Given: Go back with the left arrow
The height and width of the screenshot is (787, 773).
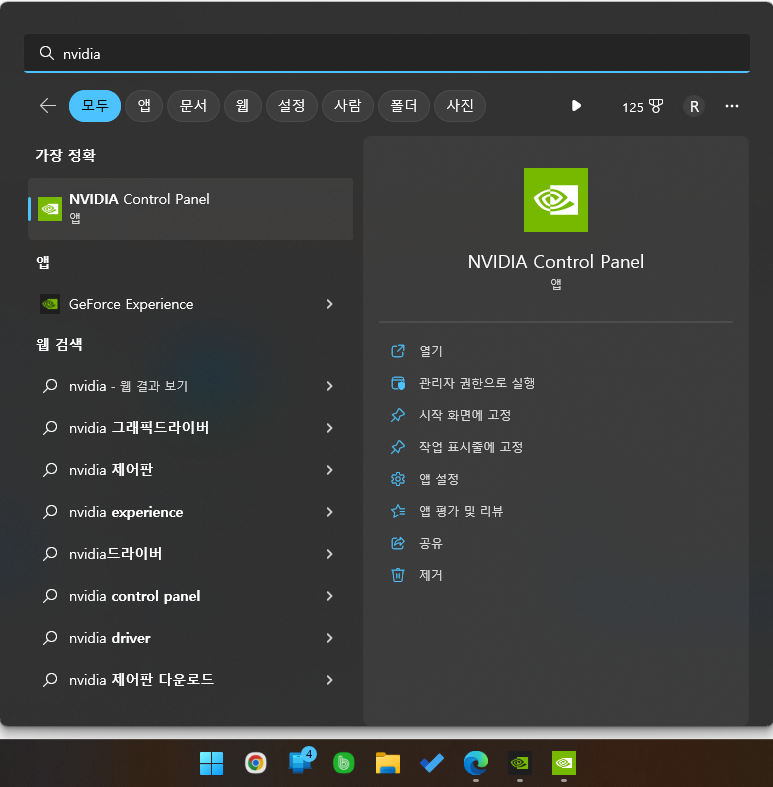Looking at the screenshot, I should click(48, 106).
